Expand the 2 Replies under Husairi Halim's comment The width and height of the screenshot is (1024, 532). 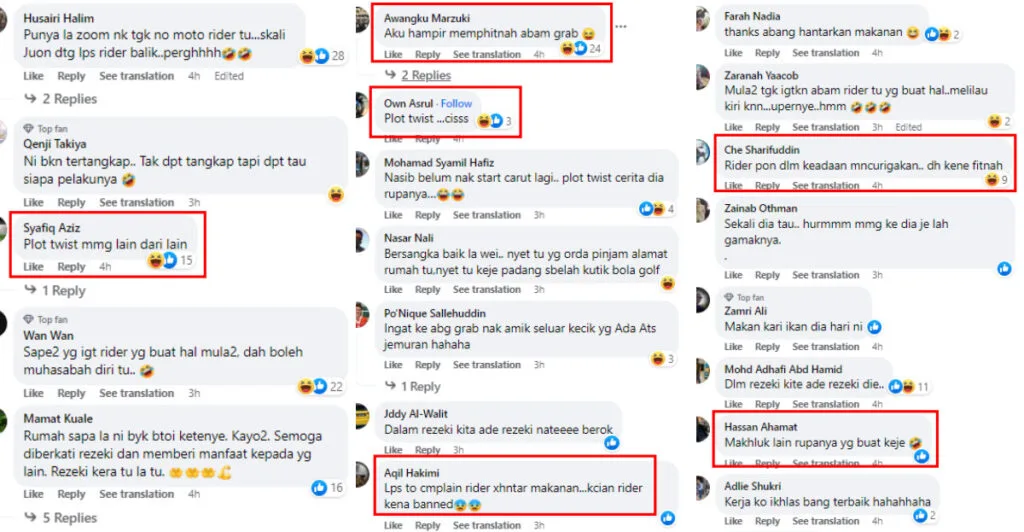tap(61, 99)
